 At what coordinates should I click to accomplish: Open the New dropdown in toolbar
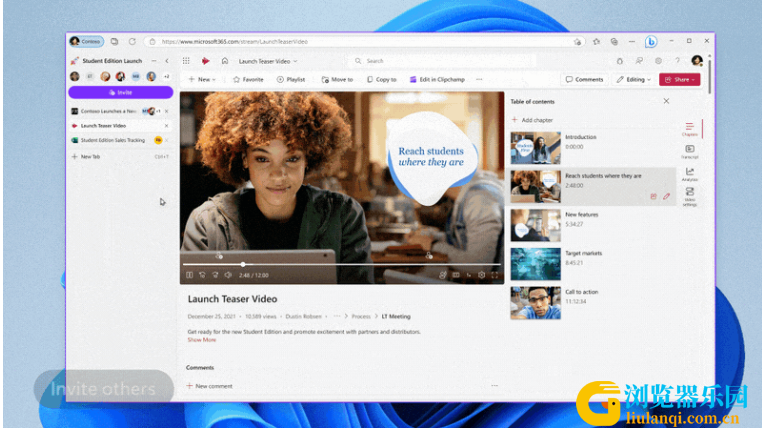(x=202, y=79)
